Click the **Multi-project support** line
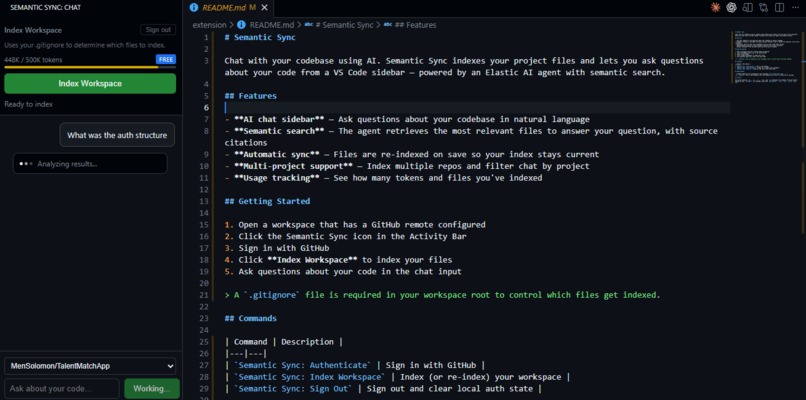This screenshot has width=806, height=400. click(407, 166)
